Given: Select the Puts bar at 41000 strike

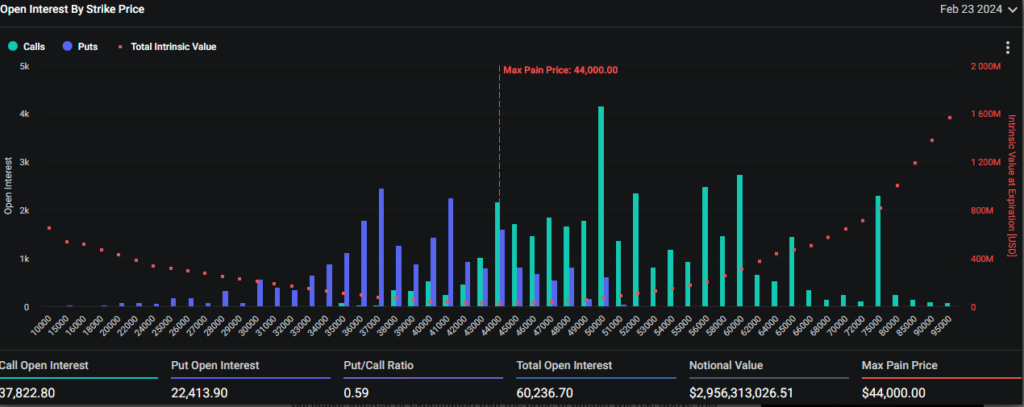Looking at the screenshot, I should coord(451,252).
